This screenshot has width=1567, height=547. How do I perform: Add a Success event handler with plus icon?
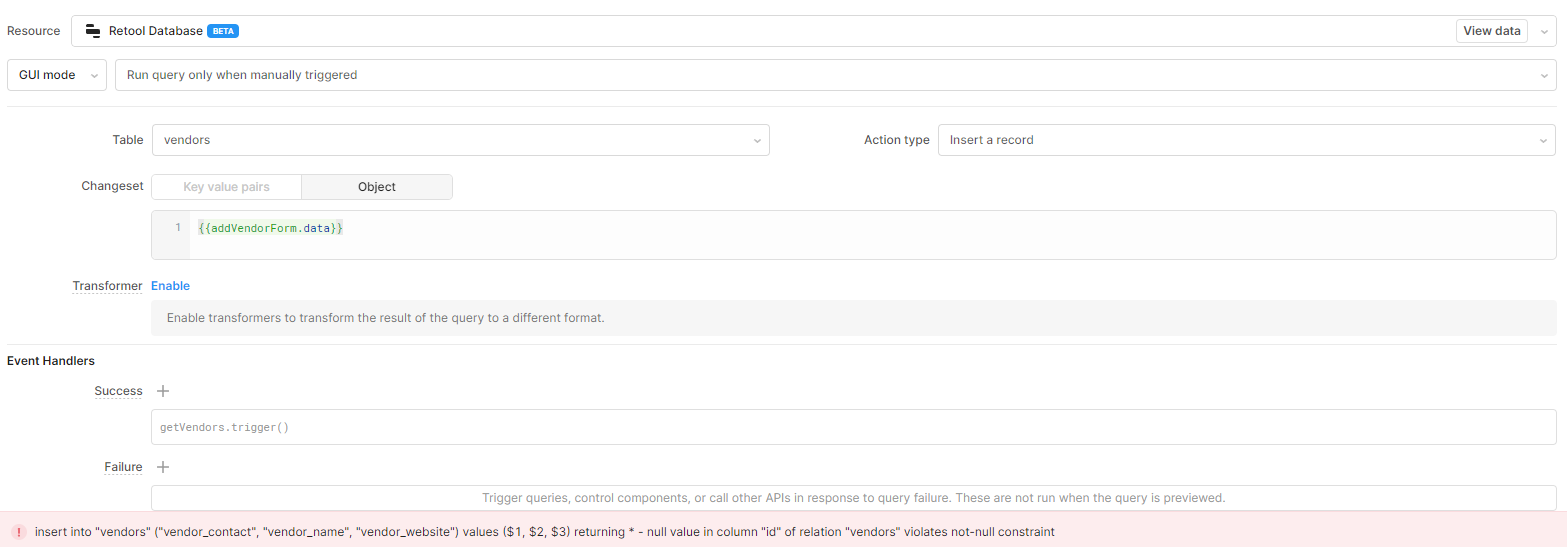[163, 391]
